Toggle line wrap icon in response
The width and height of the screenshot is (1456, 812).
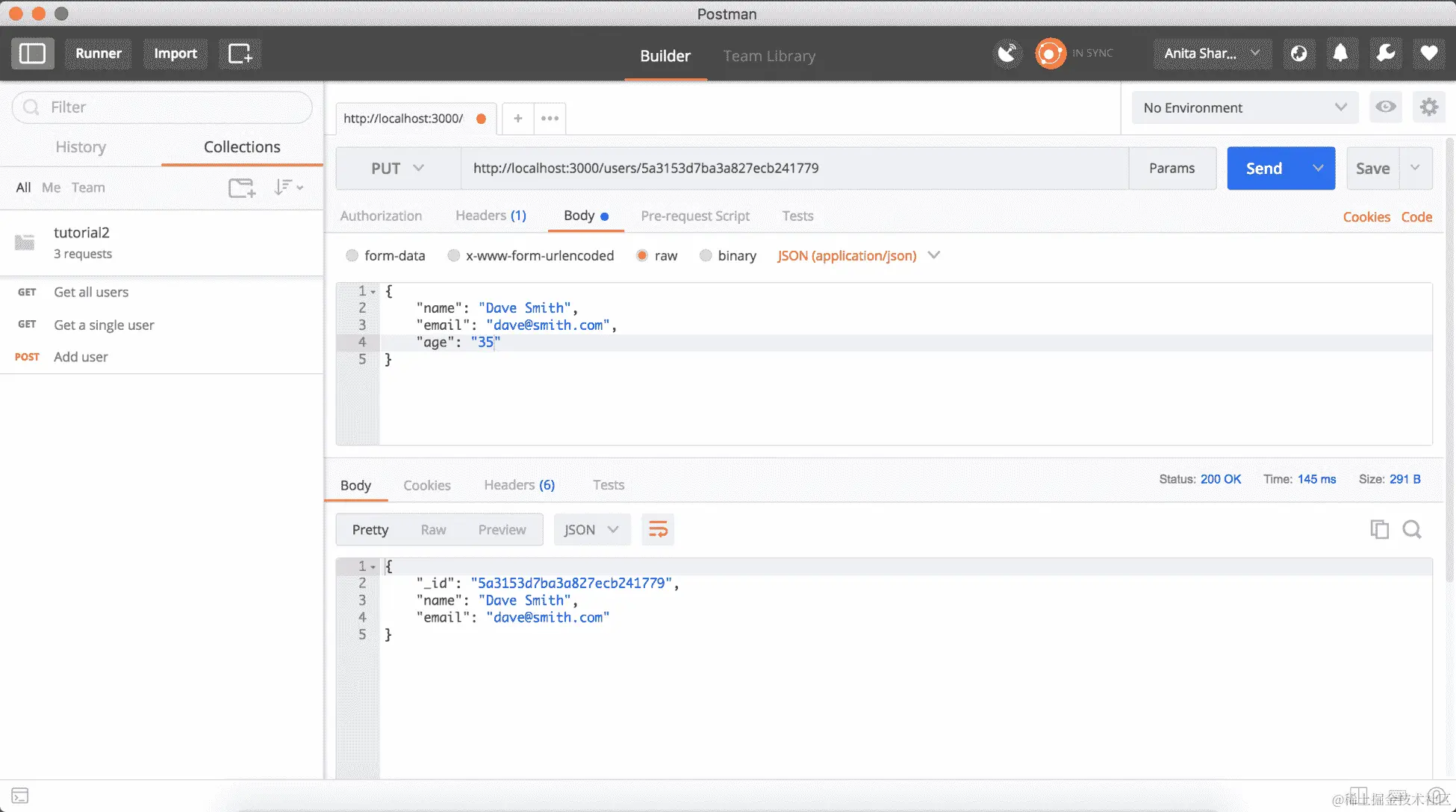pyautogui.click(x=658, y=529)
